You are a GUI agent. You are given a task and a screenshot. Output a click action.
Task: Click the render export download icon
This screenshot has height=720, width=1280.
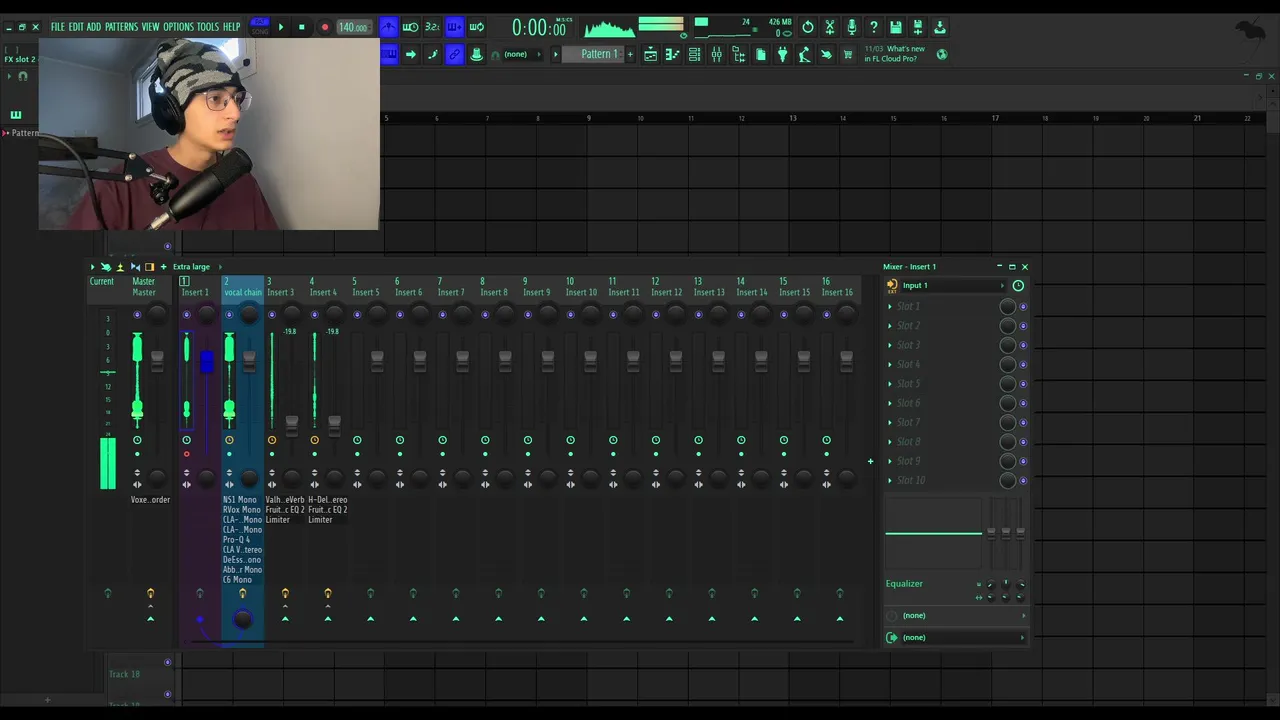pos(939,27)
